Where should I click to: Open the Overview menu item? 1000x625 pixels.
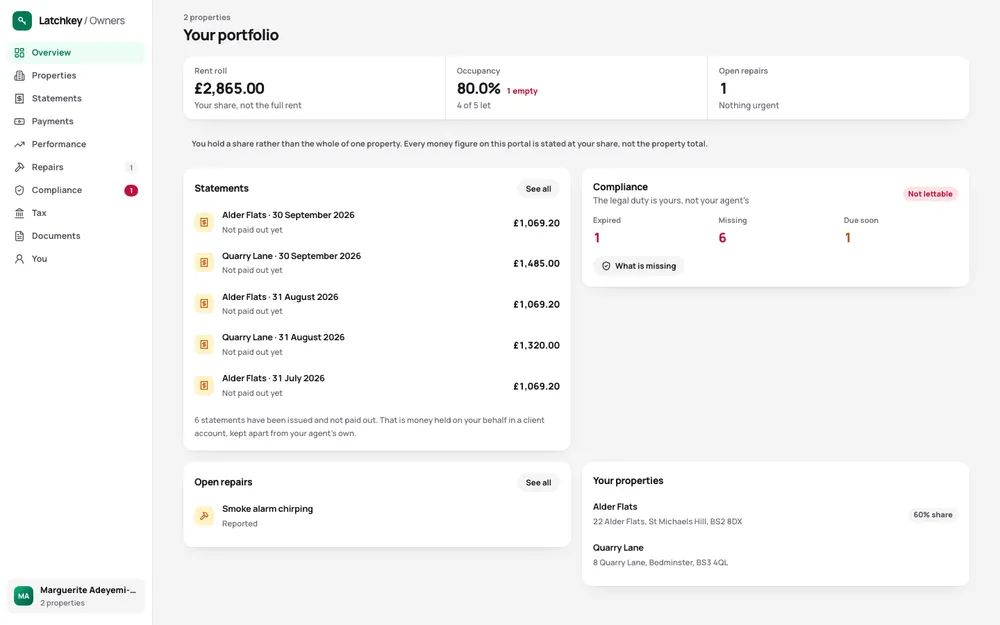76,52
